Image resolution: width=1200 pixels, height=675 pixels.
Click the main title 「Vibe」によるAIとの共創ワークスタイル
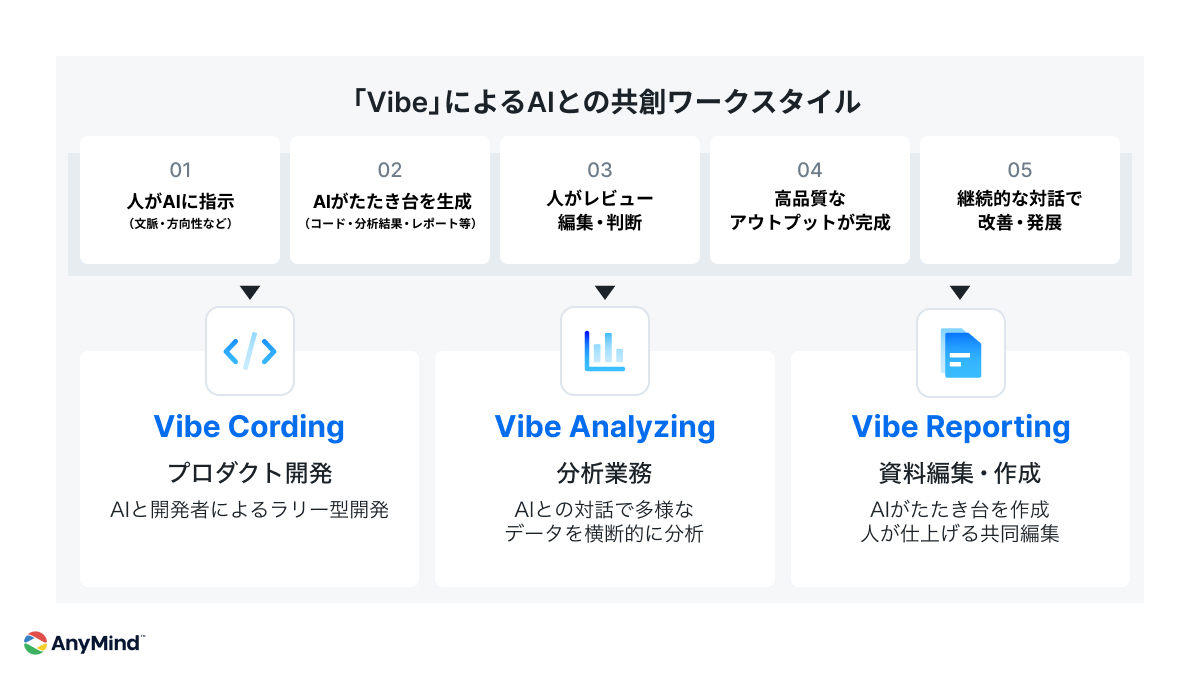tap(600, 102)
